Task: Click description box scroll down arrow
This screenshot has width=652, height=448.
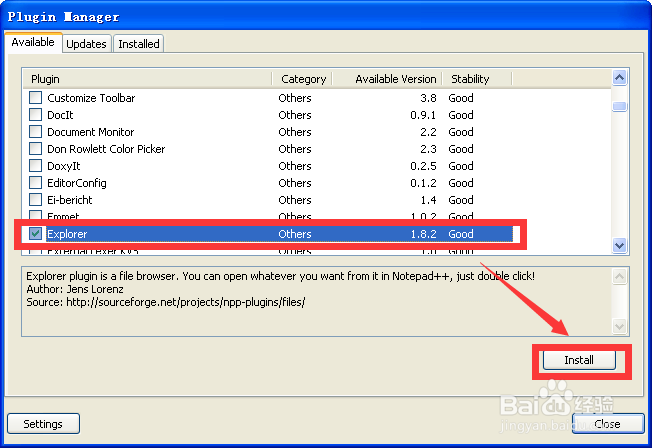Action: pyautogui.click(x=620, y=327)
